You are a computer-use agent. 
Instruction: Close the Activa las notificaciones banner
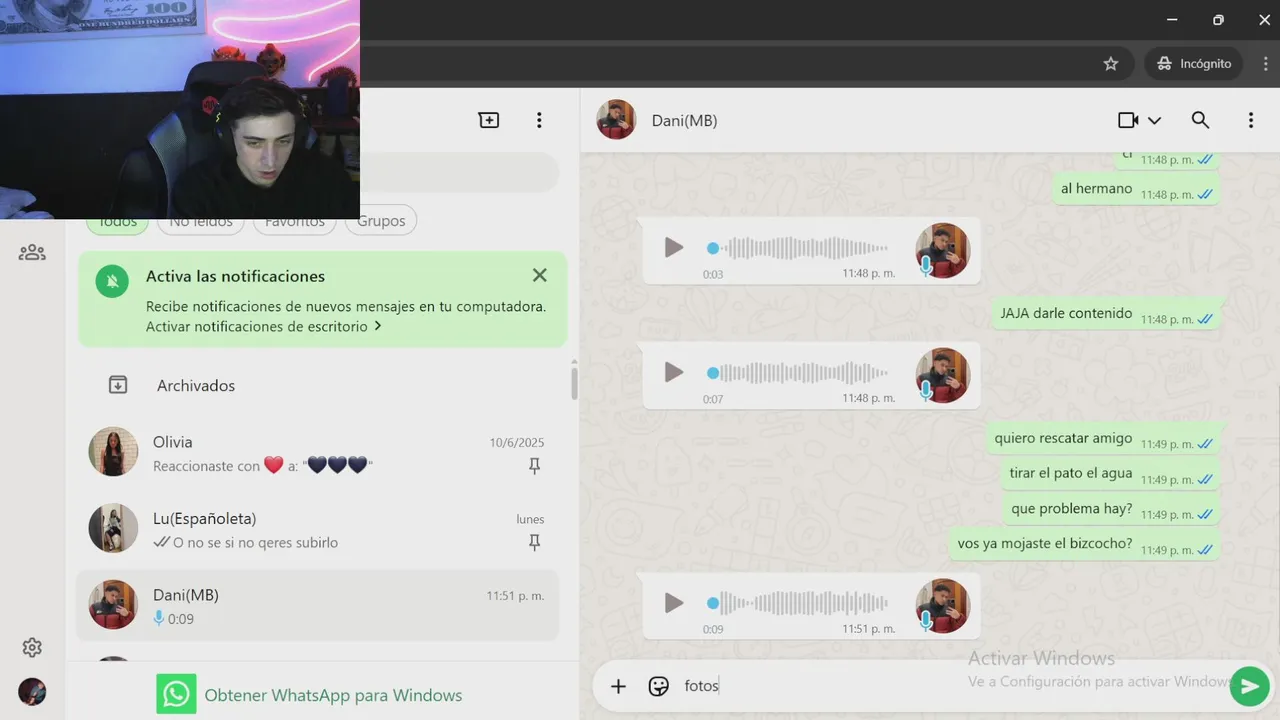click(540, 275)
